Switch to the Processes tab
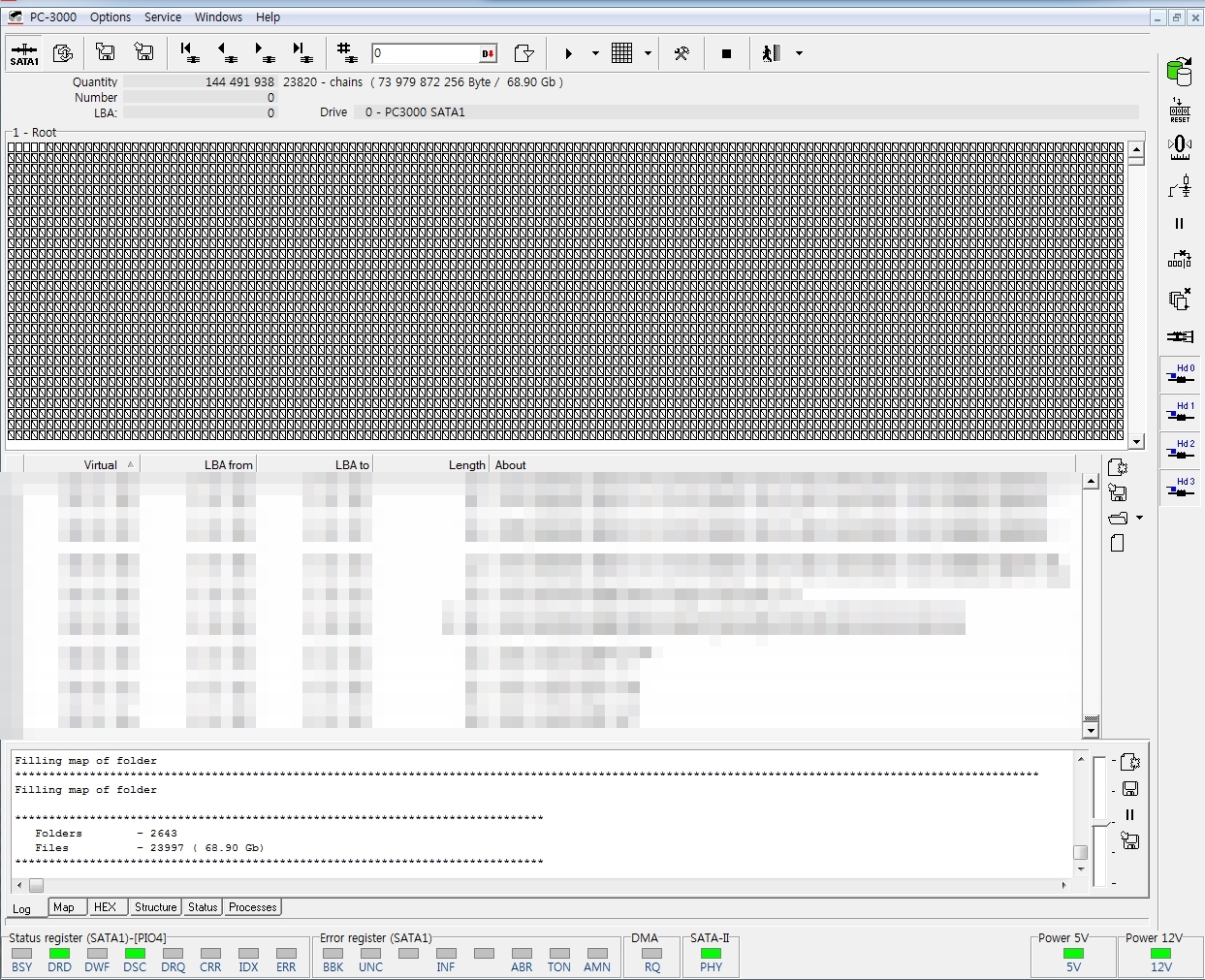1205x980 pixels. [253, 907]
